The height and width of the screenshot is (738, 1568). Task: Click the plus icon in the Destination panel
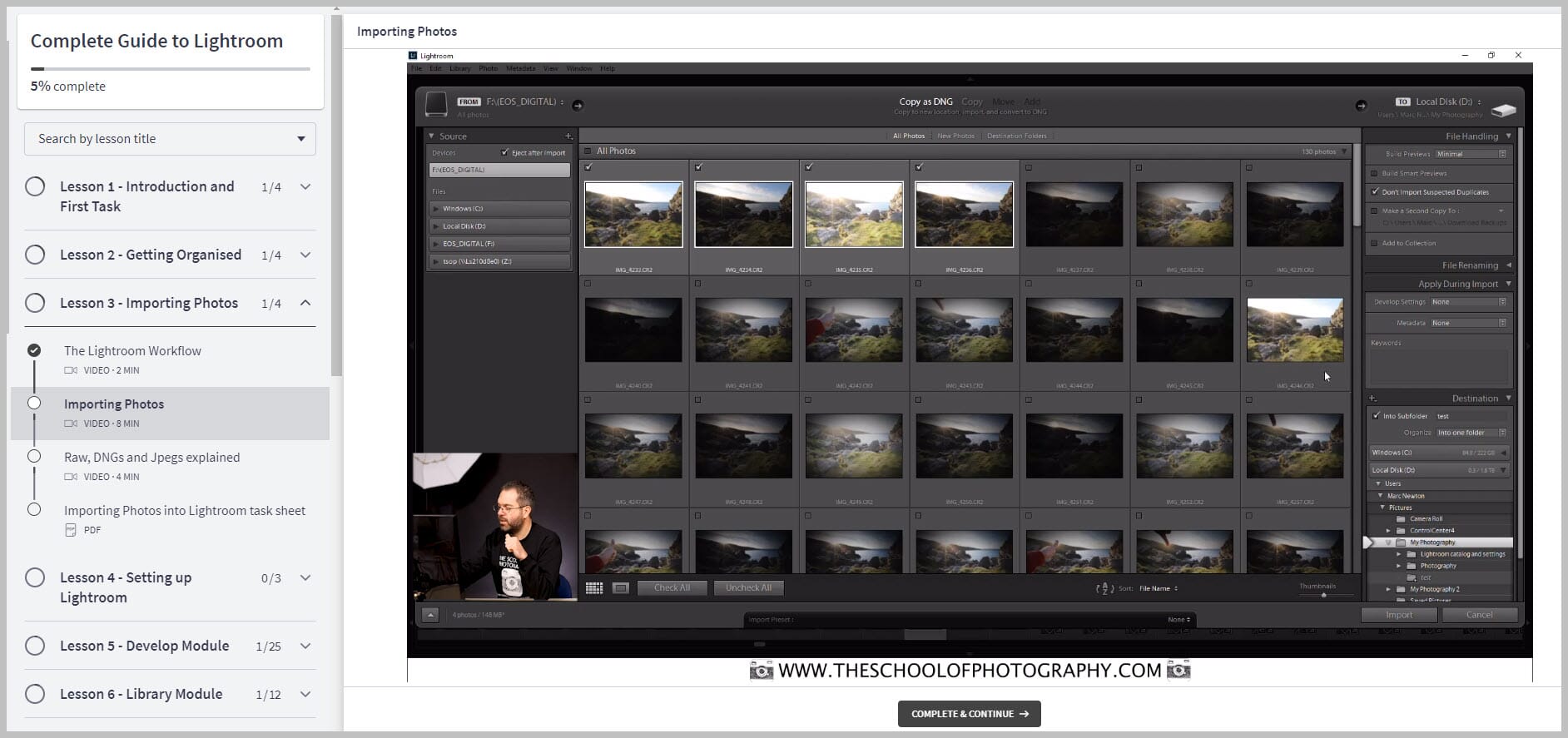pos(1372,399)
